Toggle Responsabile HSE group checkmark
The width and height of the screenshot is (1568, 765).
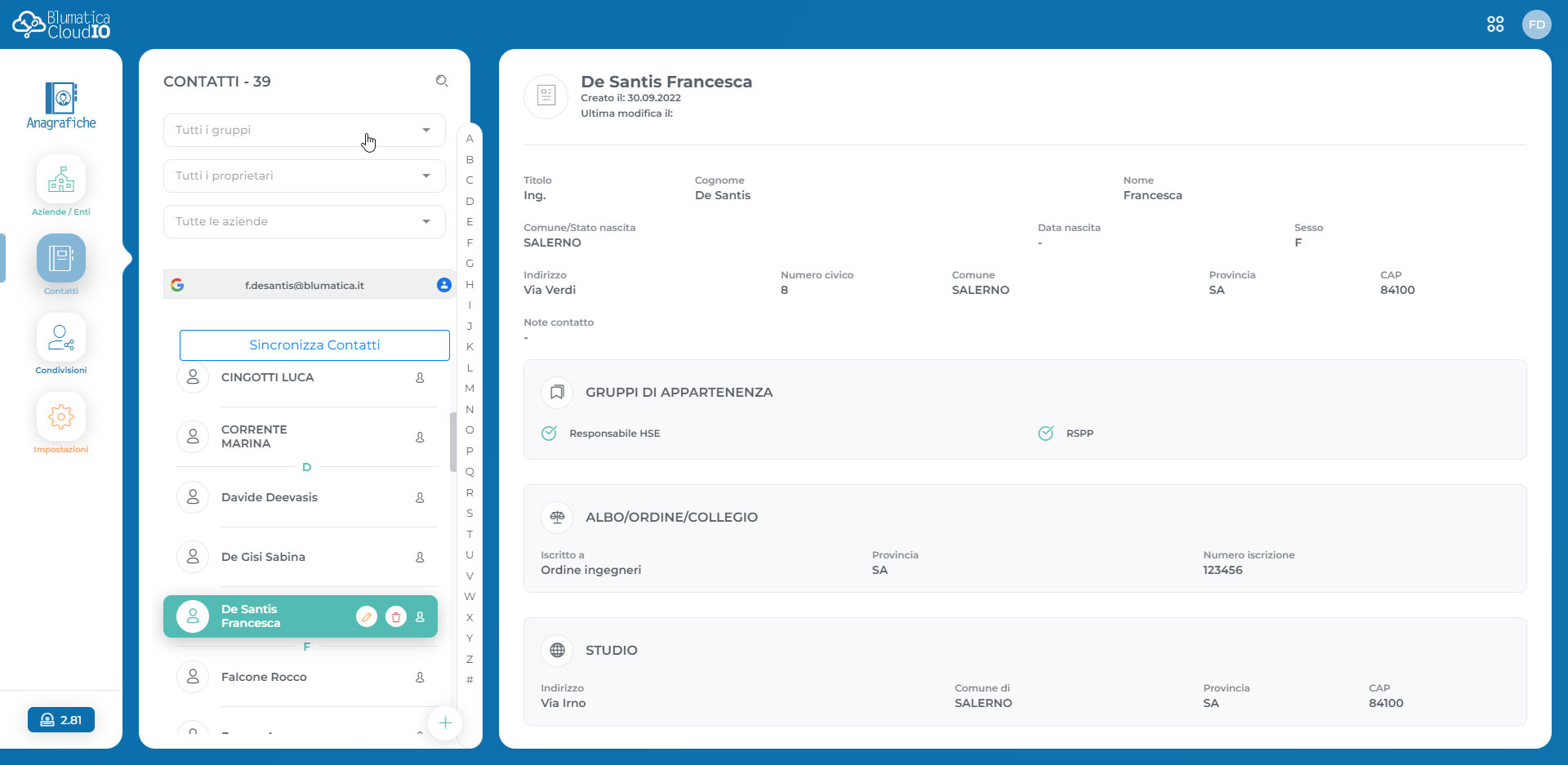pyautogui.click(x=550, y=434)
